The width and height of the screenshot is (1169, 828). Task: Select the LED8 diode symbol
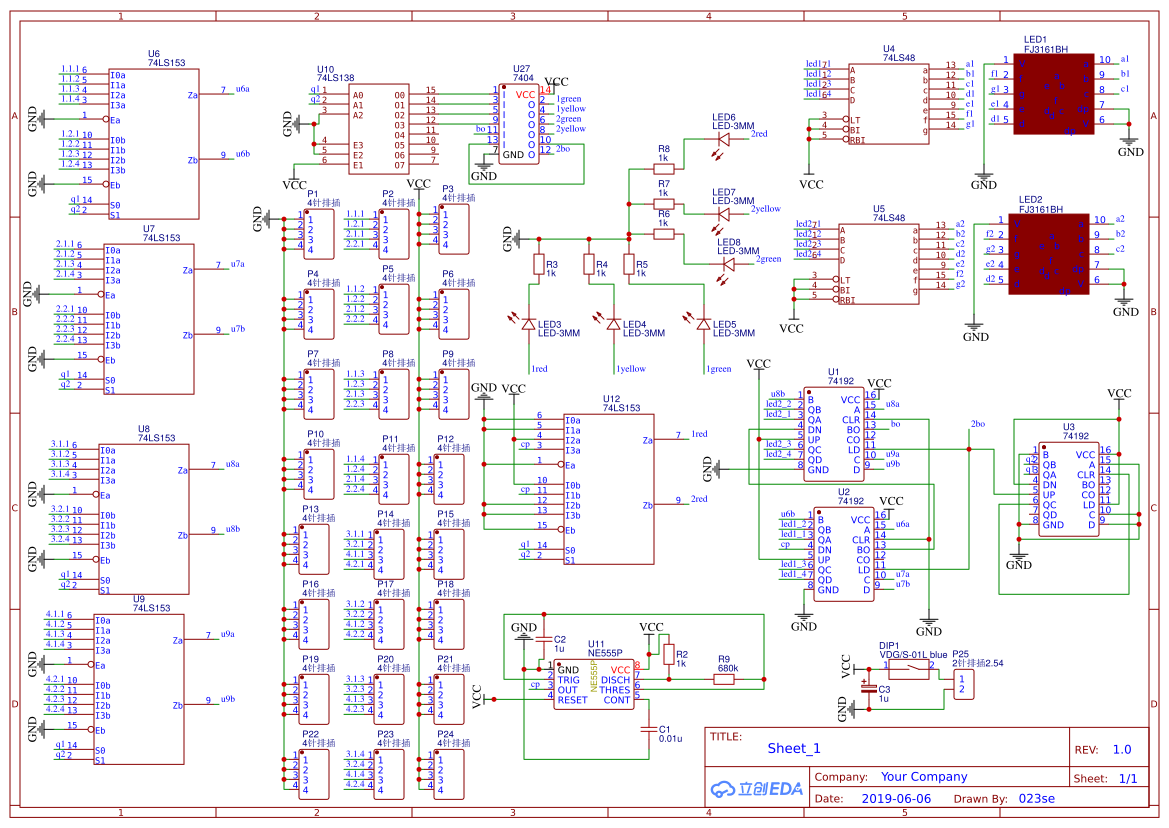(728, 265)
